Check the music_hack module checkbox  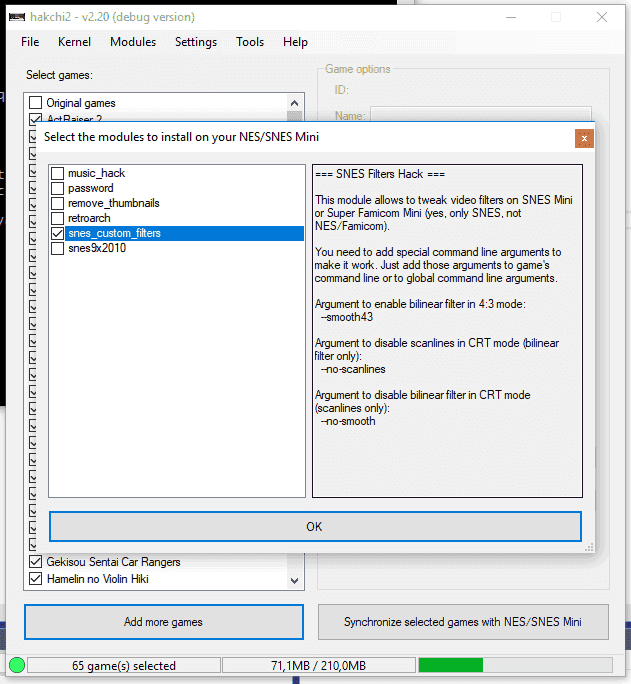click(58, 173)
